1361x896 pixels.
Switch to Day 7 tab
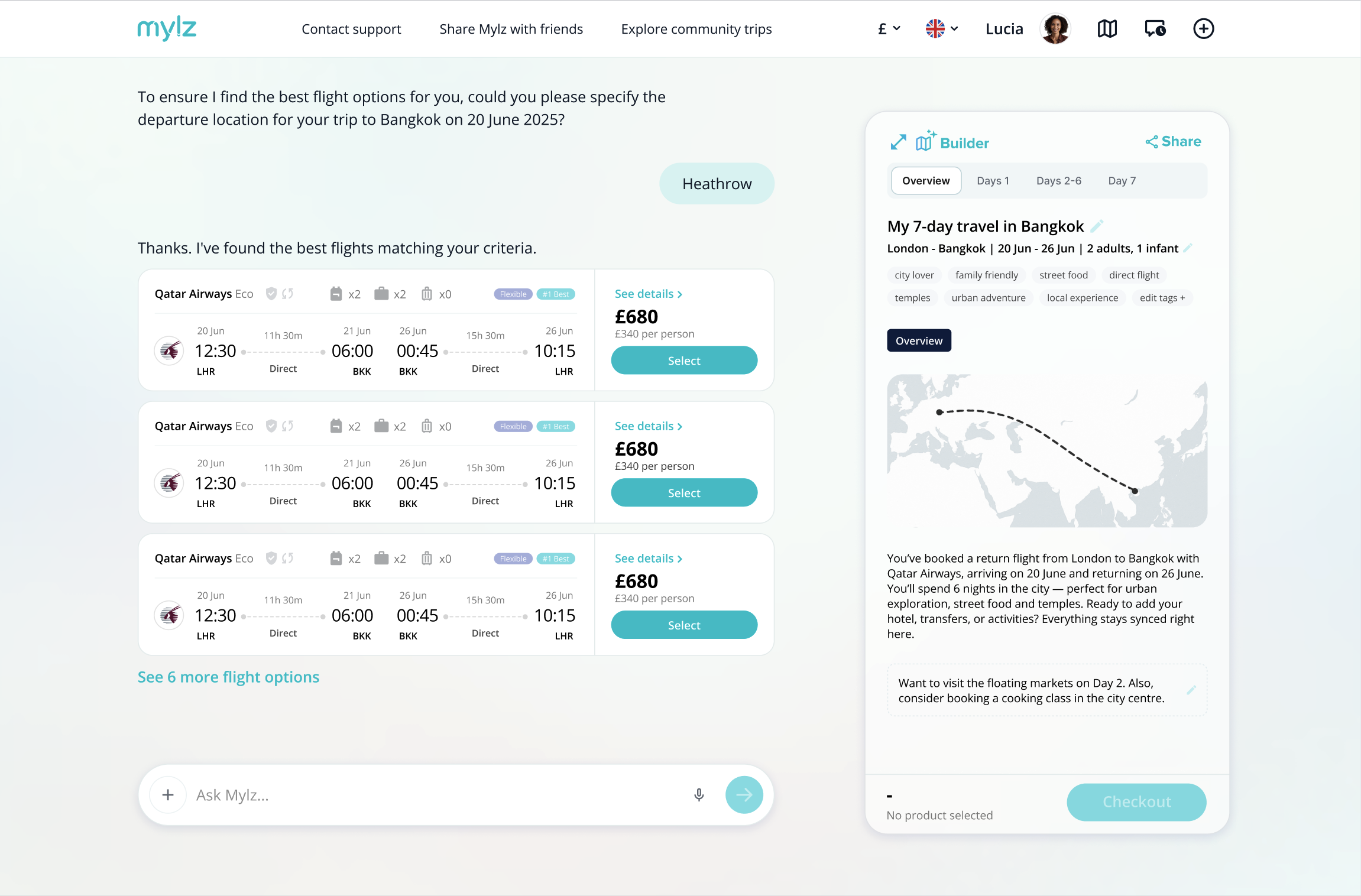(1122, 181)
